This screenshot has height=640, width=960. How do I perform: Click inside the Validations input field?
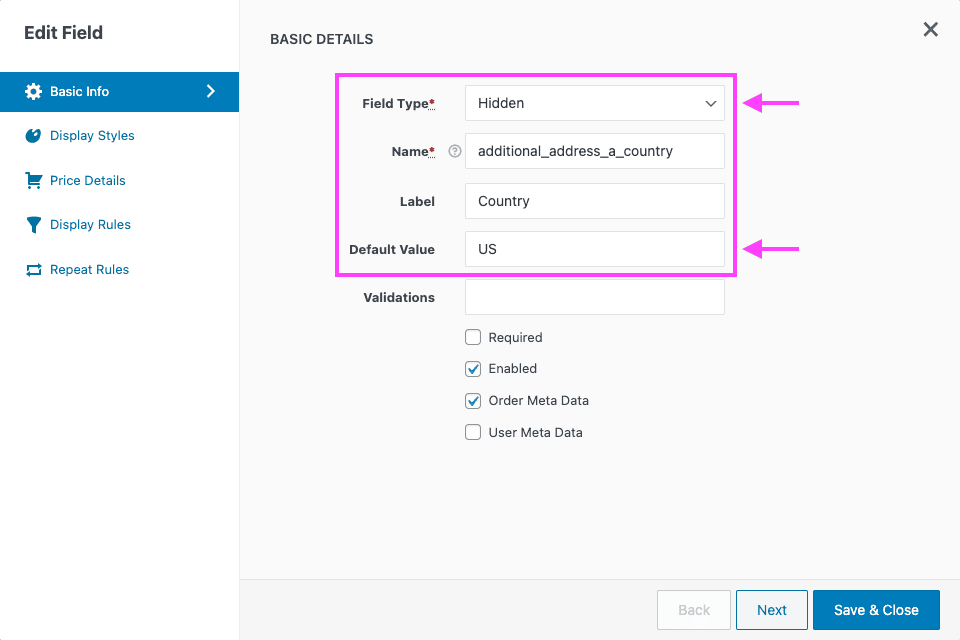[x=594, y=297]
